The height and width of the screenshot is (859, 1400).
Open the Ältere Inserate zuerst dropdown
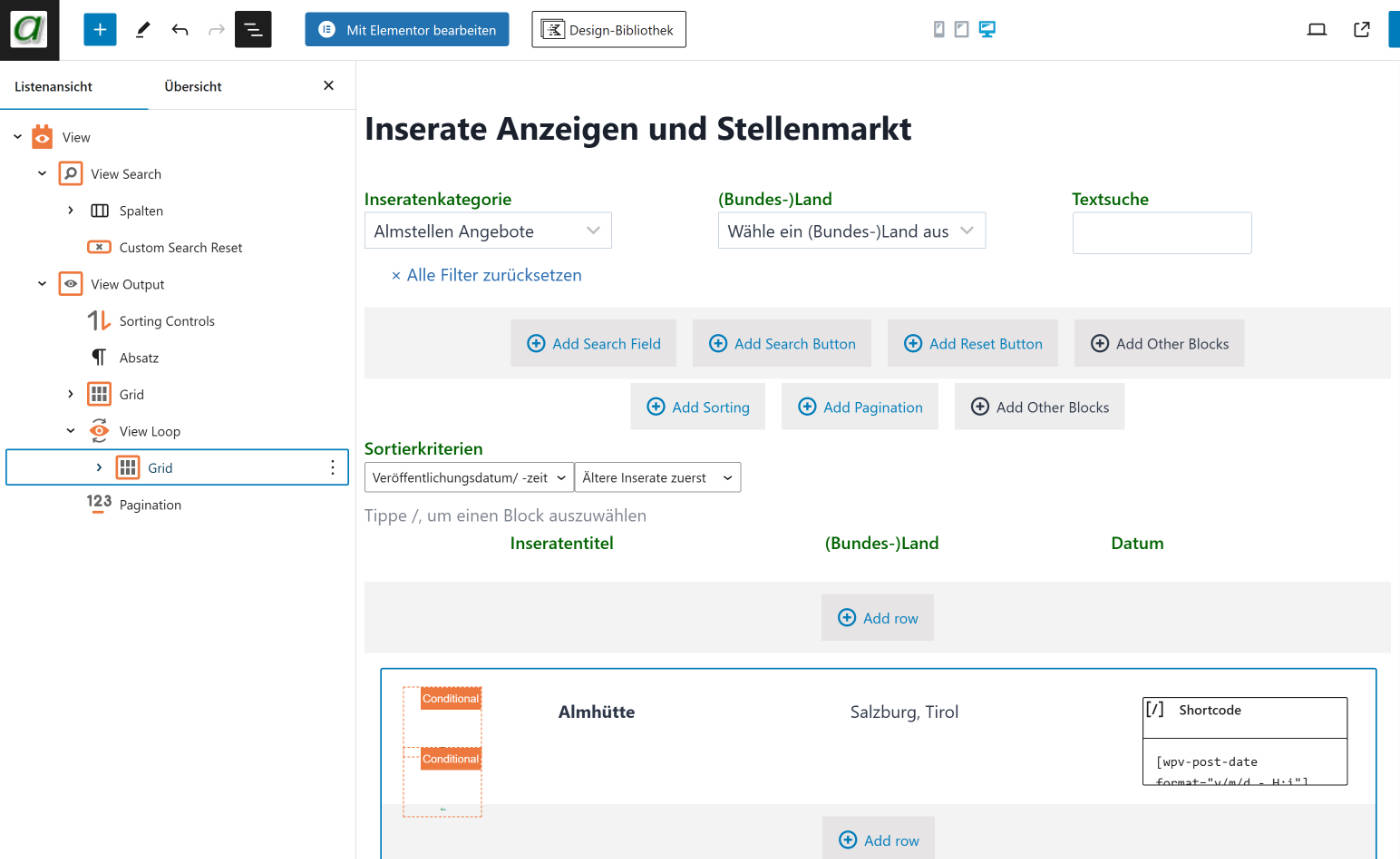(658, 478)
